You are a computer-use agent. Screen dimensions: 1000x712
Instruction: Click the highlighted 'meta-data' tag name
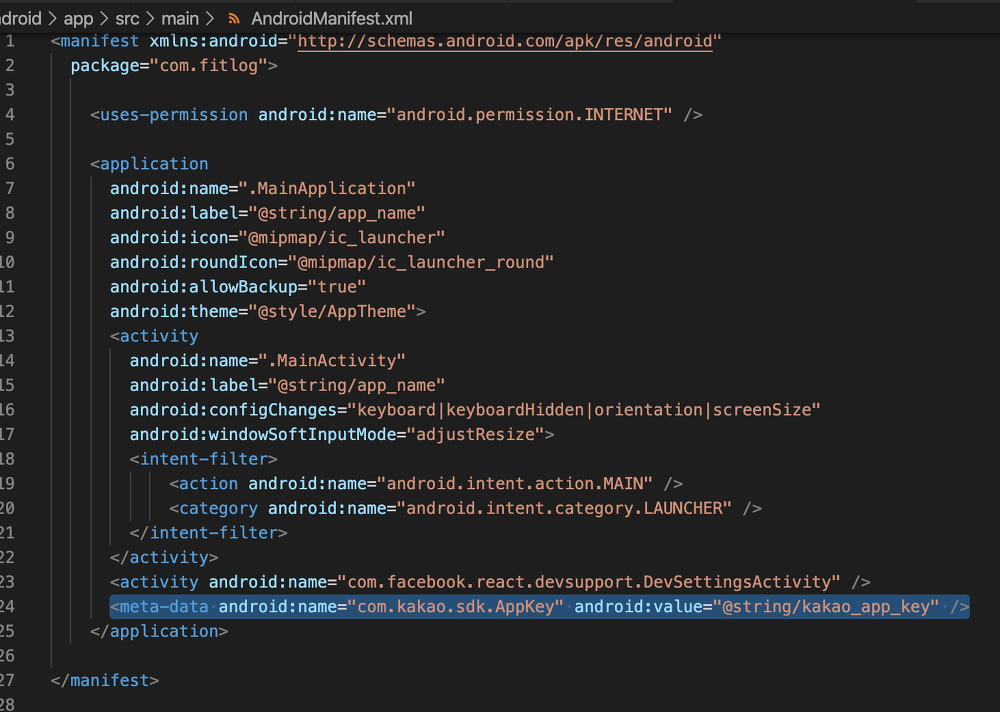tap(164, 607)
